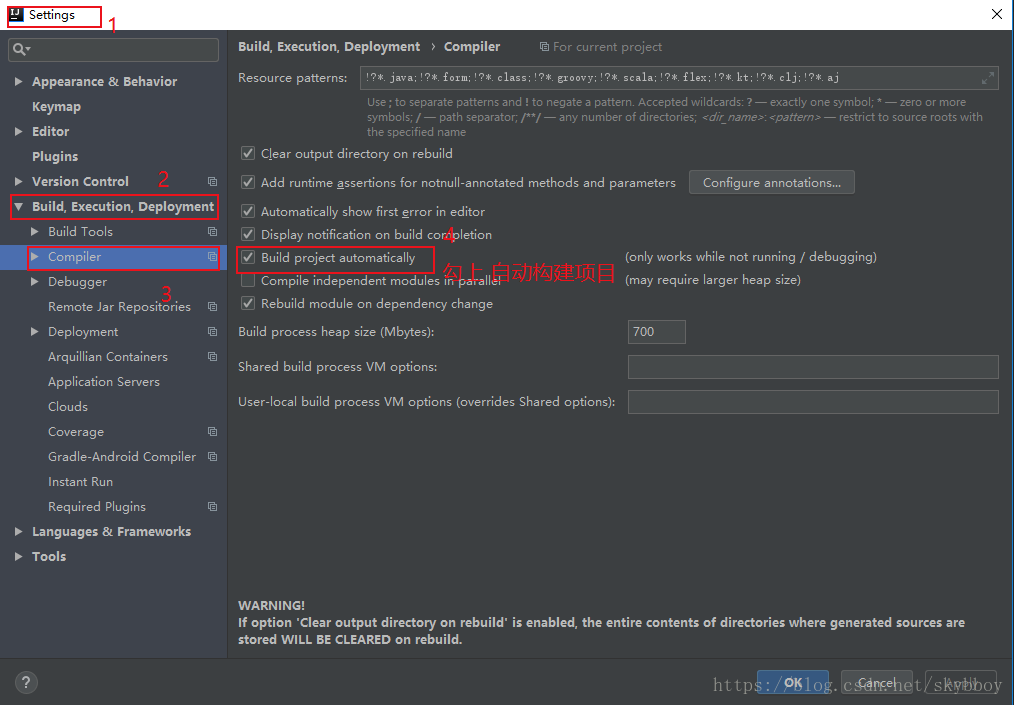Screen dimensions: 1014x705
Task: Expand the Debugger node arrow
Action: click(35, 281)
